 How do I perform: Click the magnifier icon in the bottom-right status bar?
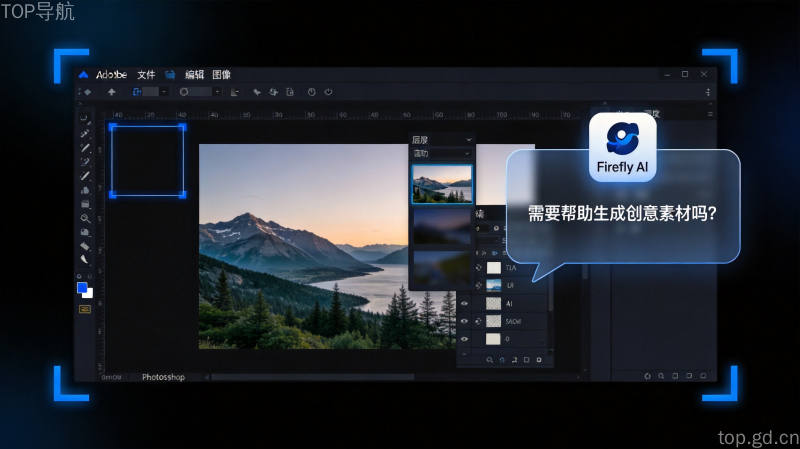click(x=661, y=376)
